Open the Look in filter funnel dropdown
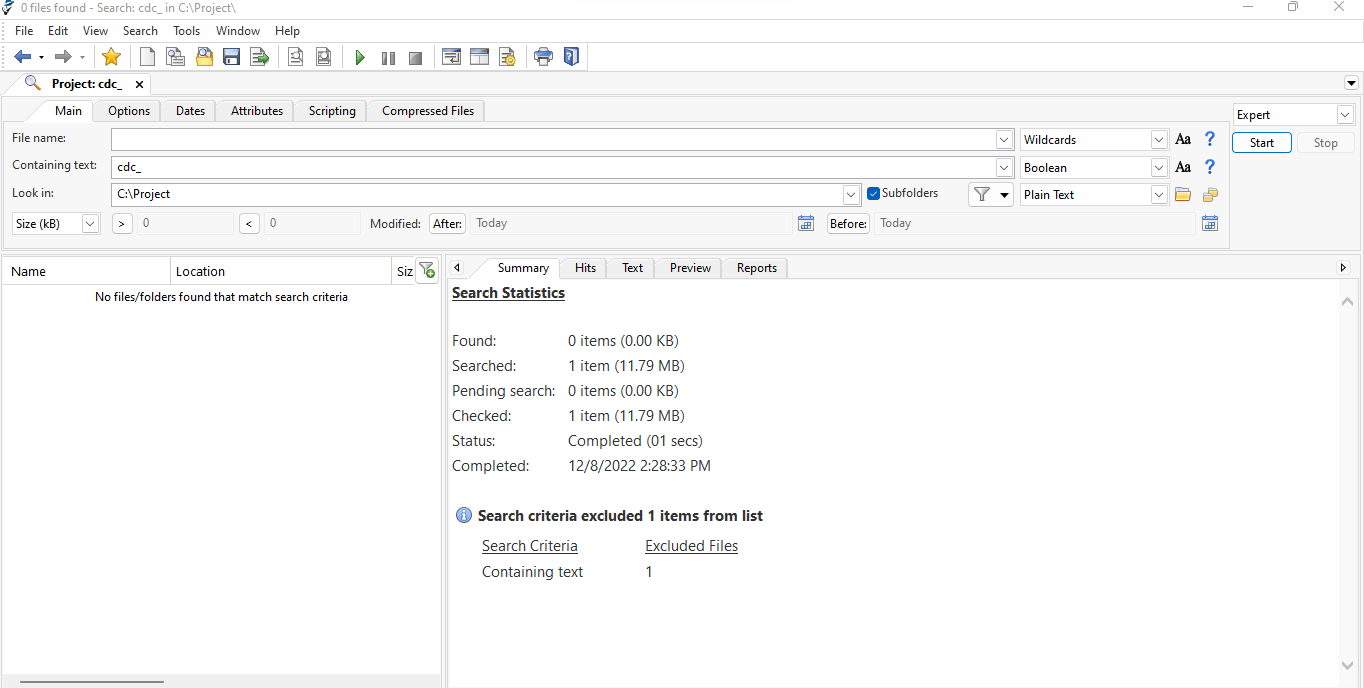 tap(991, 195)
